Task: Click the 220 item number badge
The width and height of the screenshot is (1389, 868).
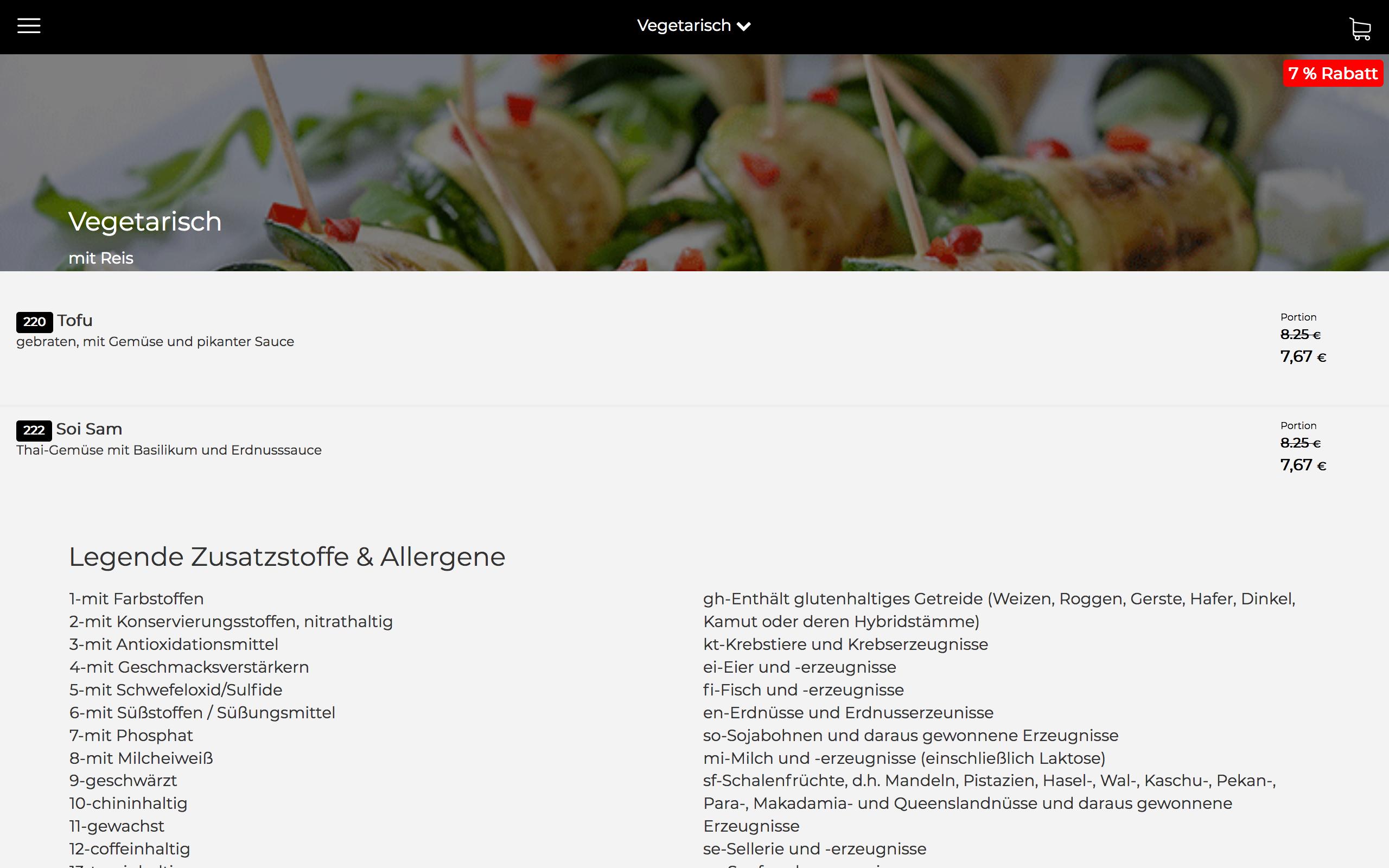Action: [x=34, y=322]
